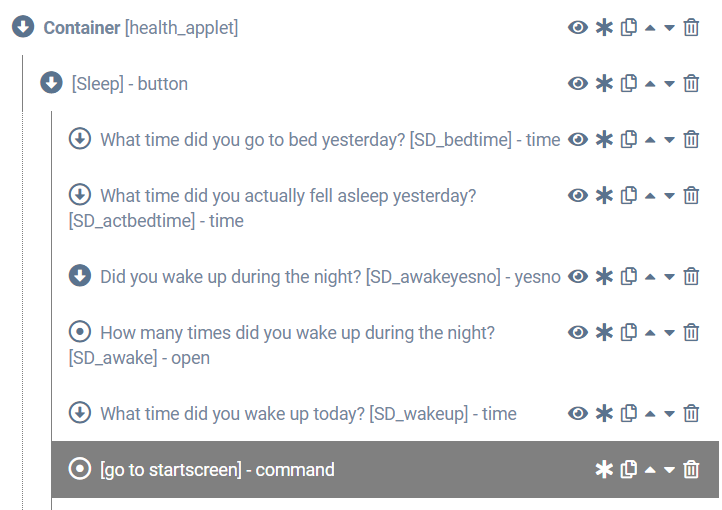Collapse the health_applet container
This screenshot has height=510, width=722.
pos(23,27)
